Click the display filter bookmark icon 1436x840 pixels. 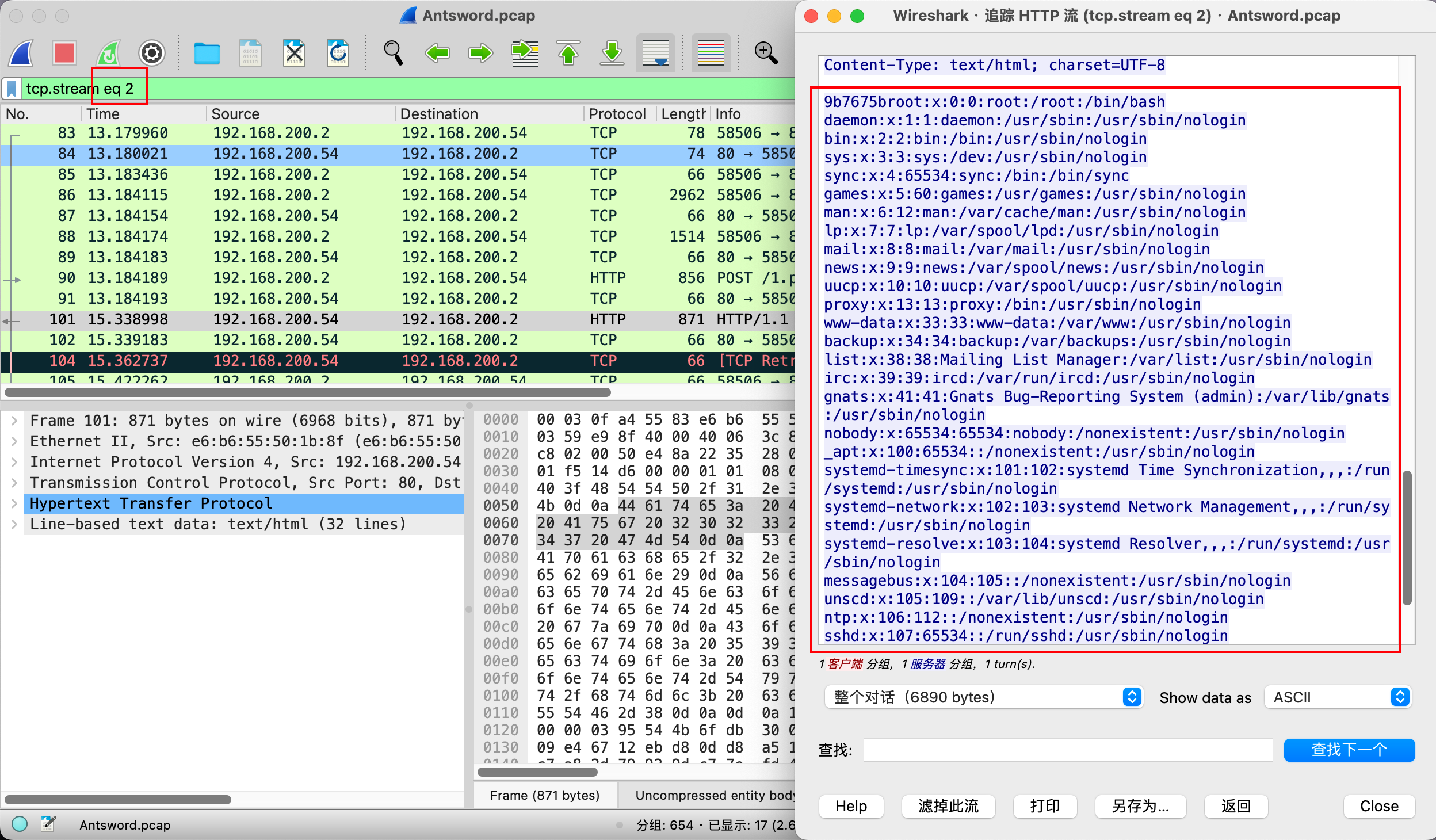pyautogui.click(x=12, y=89)
